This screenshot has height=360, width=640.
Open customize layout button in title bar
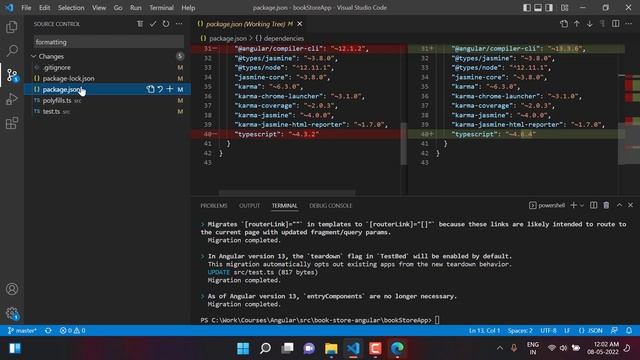[564, 8]
